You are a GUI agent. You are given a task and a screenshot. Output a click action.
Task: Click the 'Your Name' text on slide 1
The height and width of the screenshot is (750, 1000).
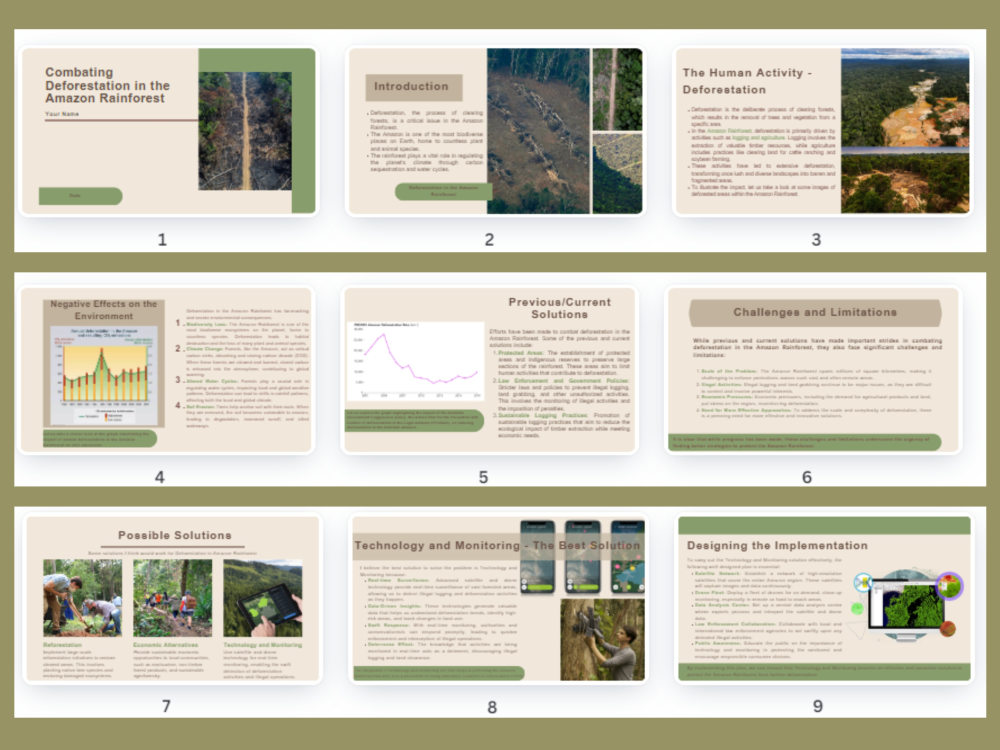(x=62, y=114)
